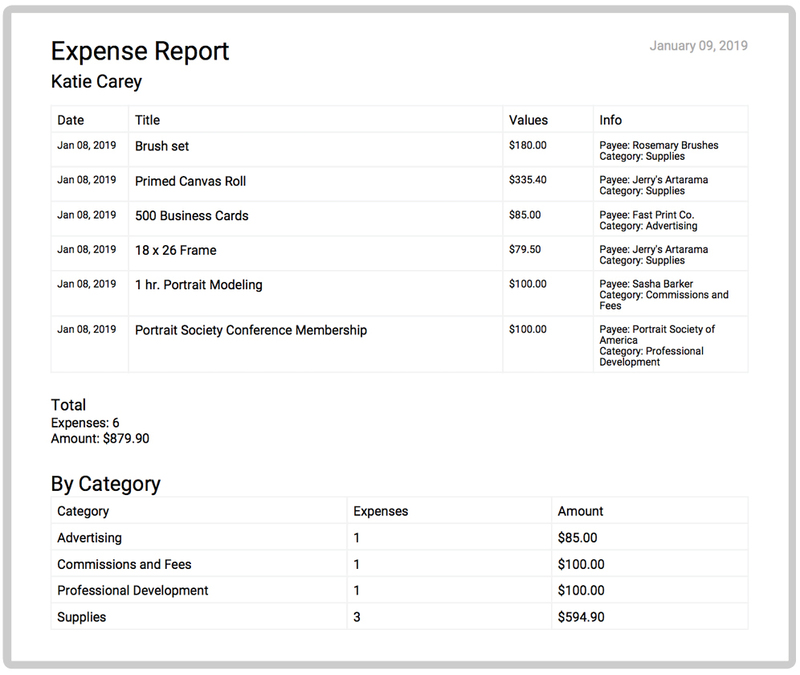Click the Primed Canvas Roll row title
800x675 pixels.
pos(190,181)
